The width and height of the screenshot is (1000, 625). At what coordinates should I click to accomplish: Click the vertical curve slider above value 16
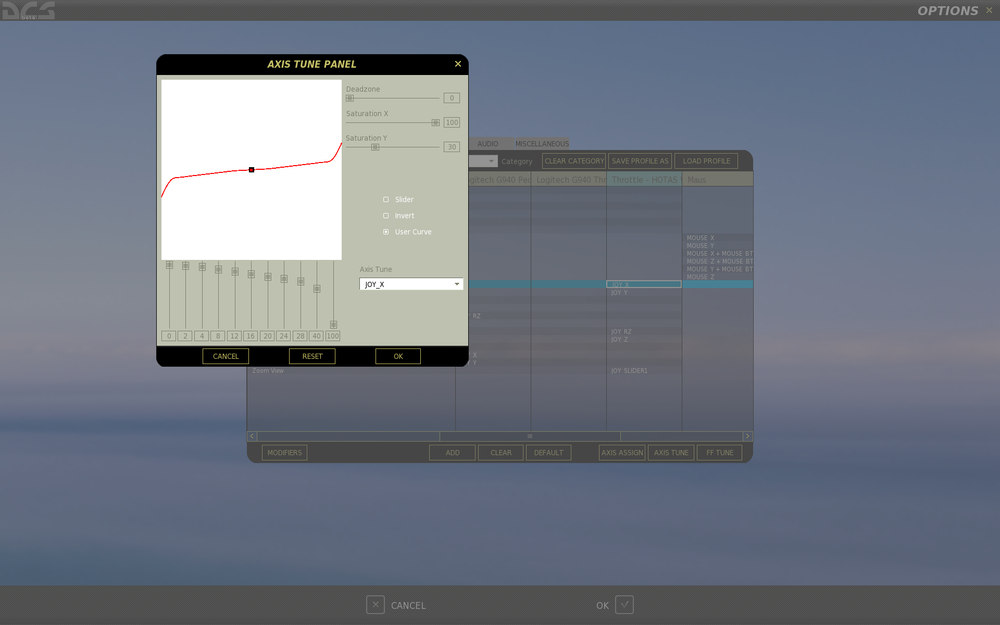(x=251, y=274)
